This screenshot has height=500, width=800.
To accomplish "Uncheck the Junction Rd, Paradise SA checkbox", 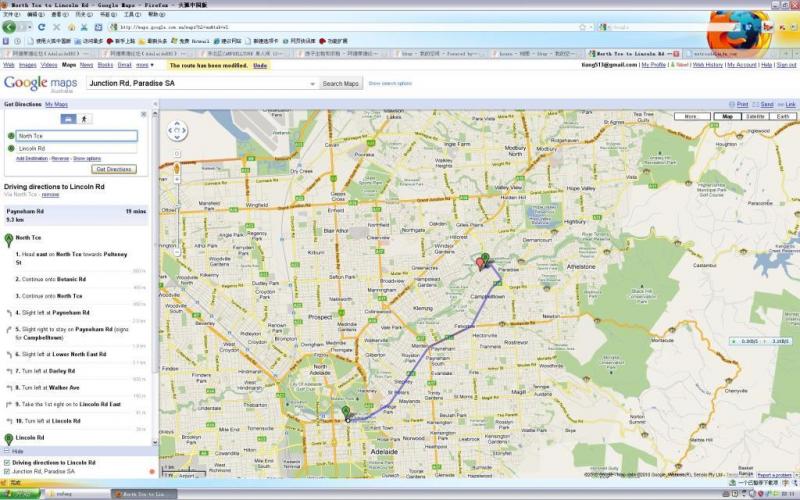I will (x=7, y=472).
